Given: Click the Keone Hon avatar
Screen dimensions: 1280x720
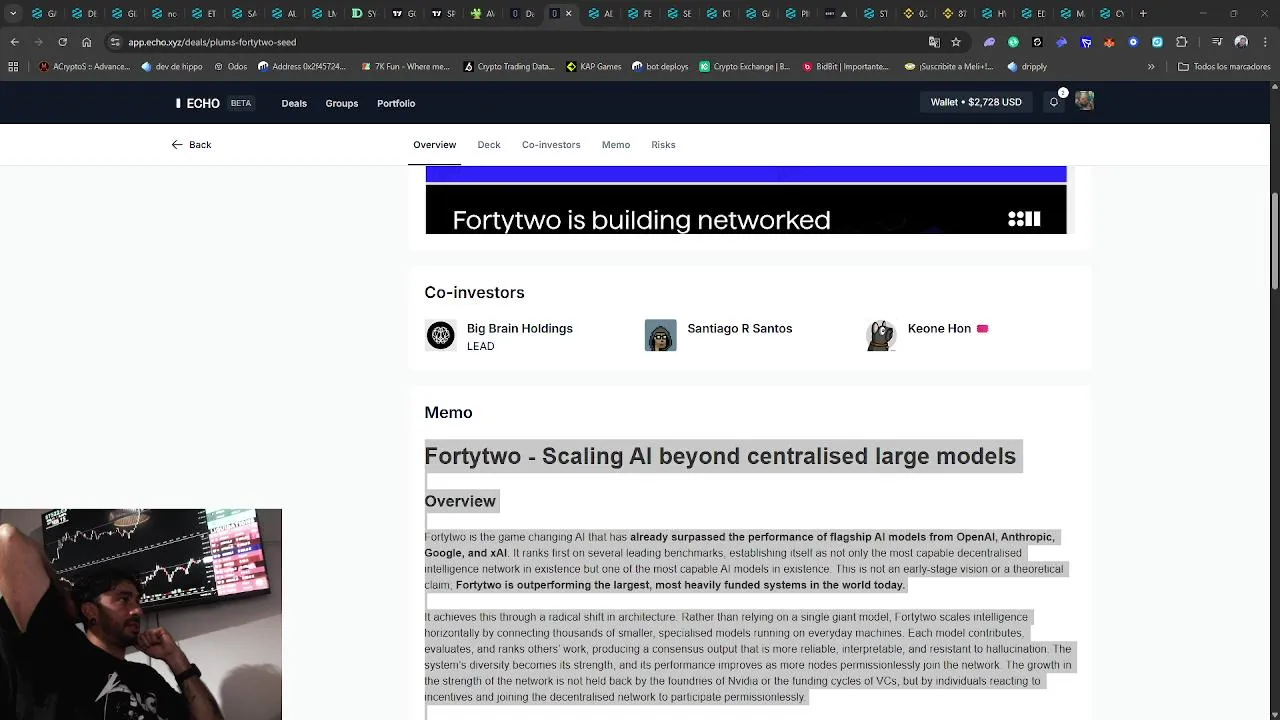Looking at the screenshot, I should [881, 336].
